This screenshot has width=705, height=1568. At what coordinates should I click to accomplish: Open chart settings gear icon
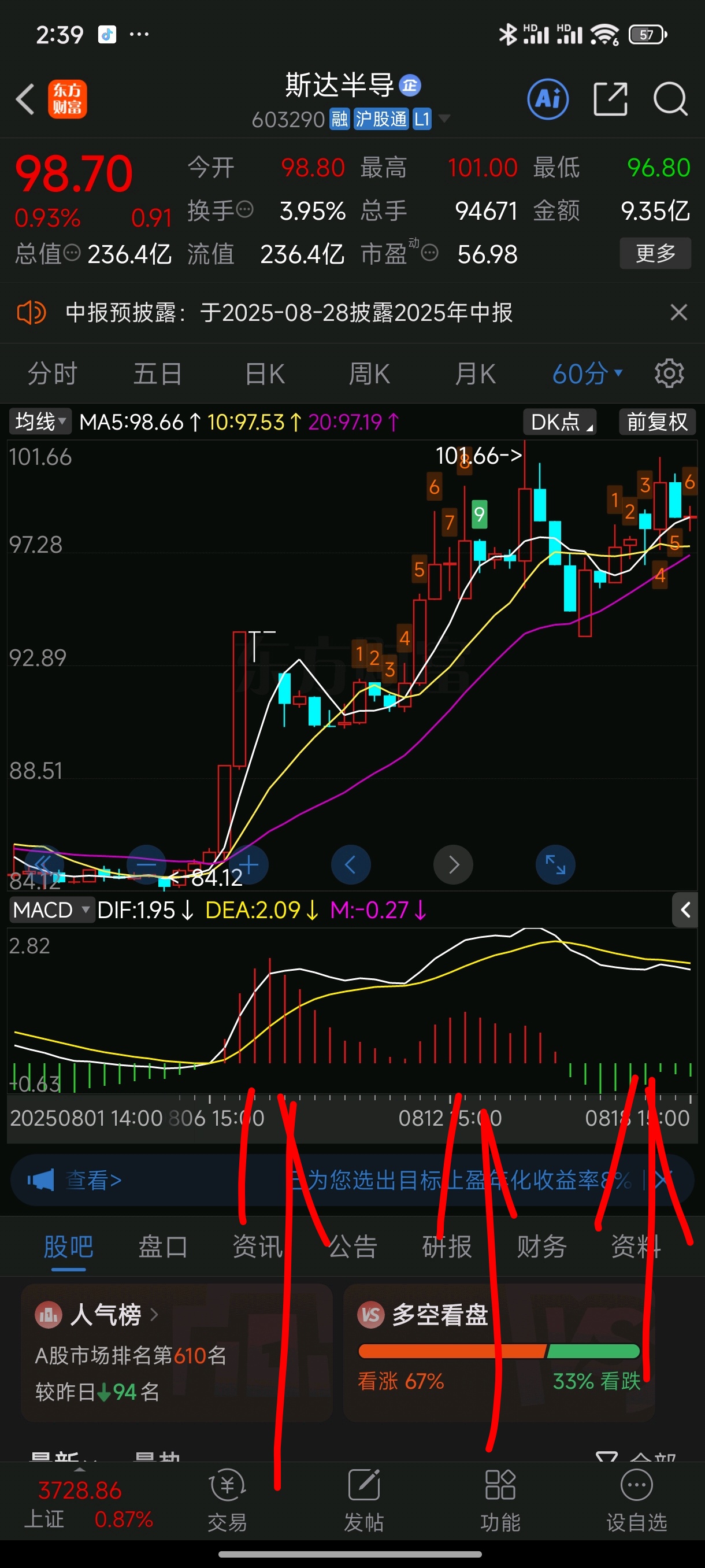pyautogui.click(x=669, y=373)
